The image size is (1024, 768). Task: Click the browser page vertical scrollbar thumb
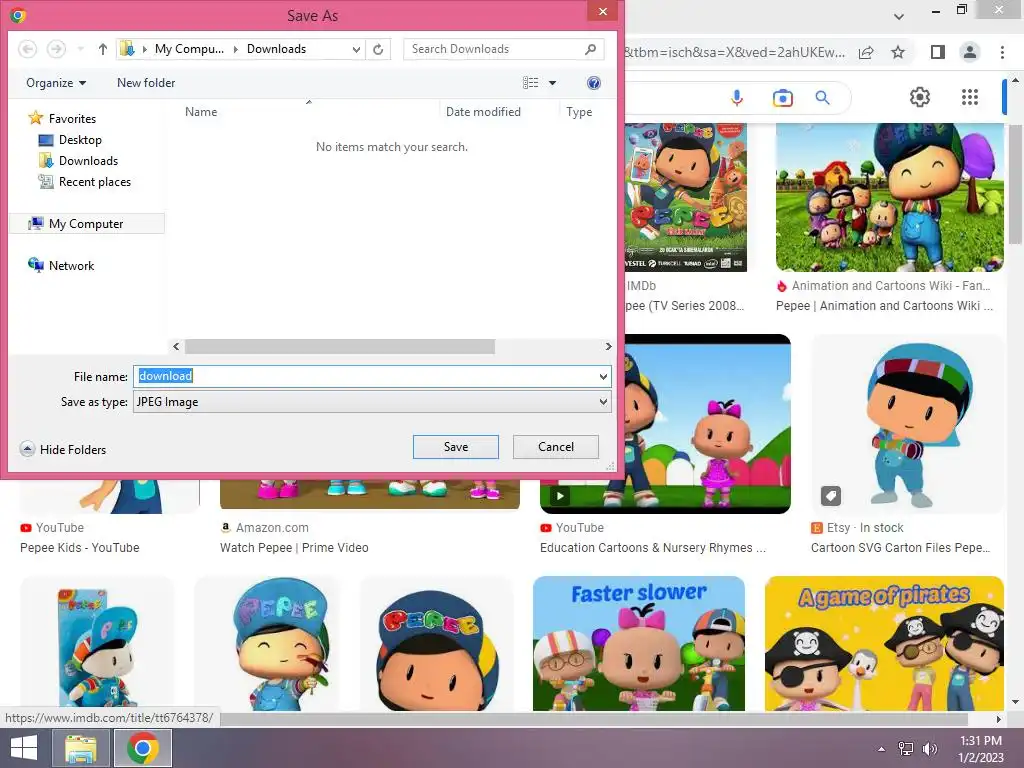[1016, 183]
